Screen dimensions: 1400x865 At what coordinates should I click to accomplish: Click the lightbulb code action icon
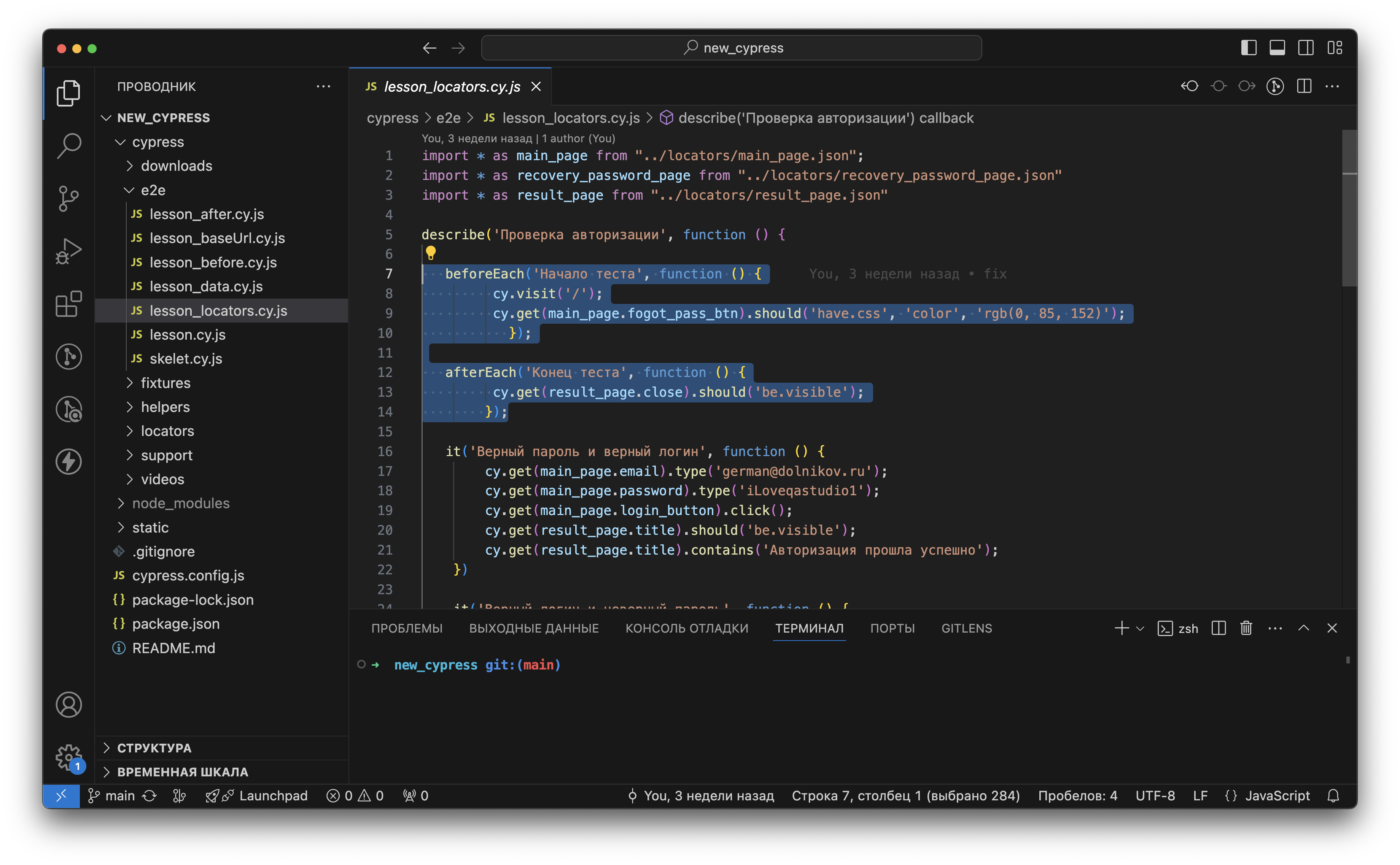(x=430, y=252)
